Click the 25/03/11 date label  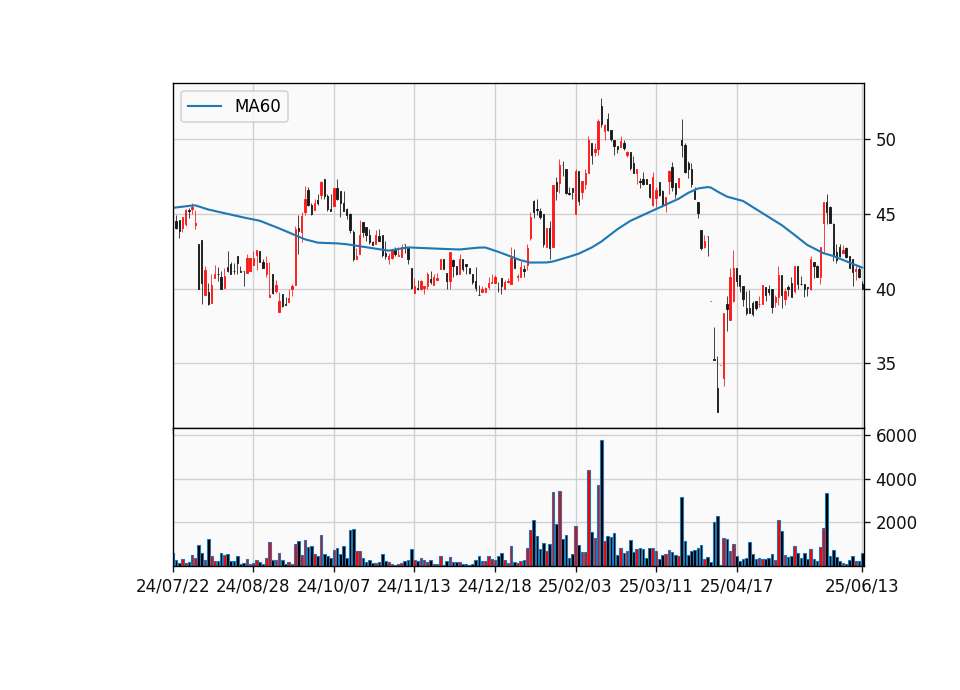pyautogui.click(x=656, y=586)
